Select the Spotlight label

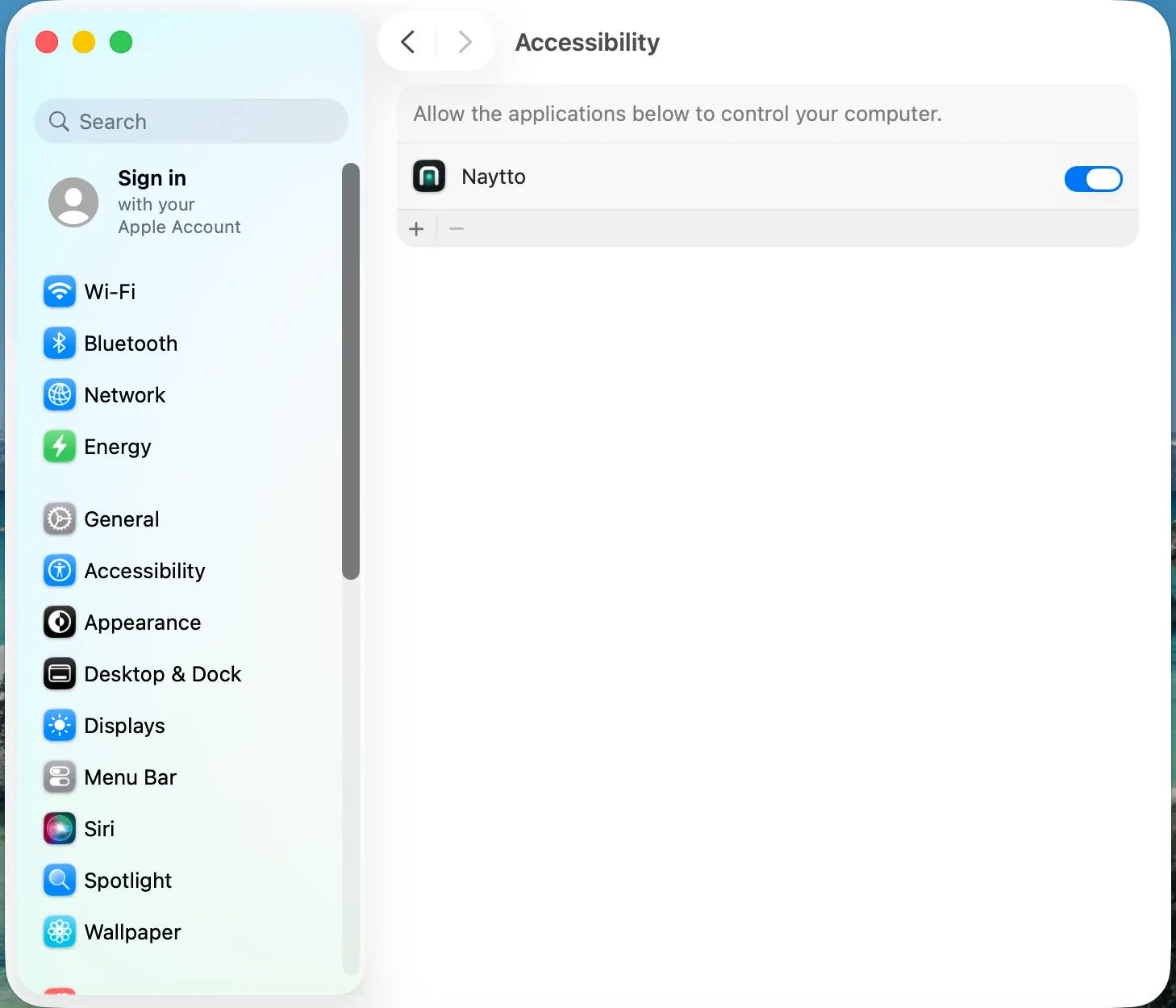128,881
